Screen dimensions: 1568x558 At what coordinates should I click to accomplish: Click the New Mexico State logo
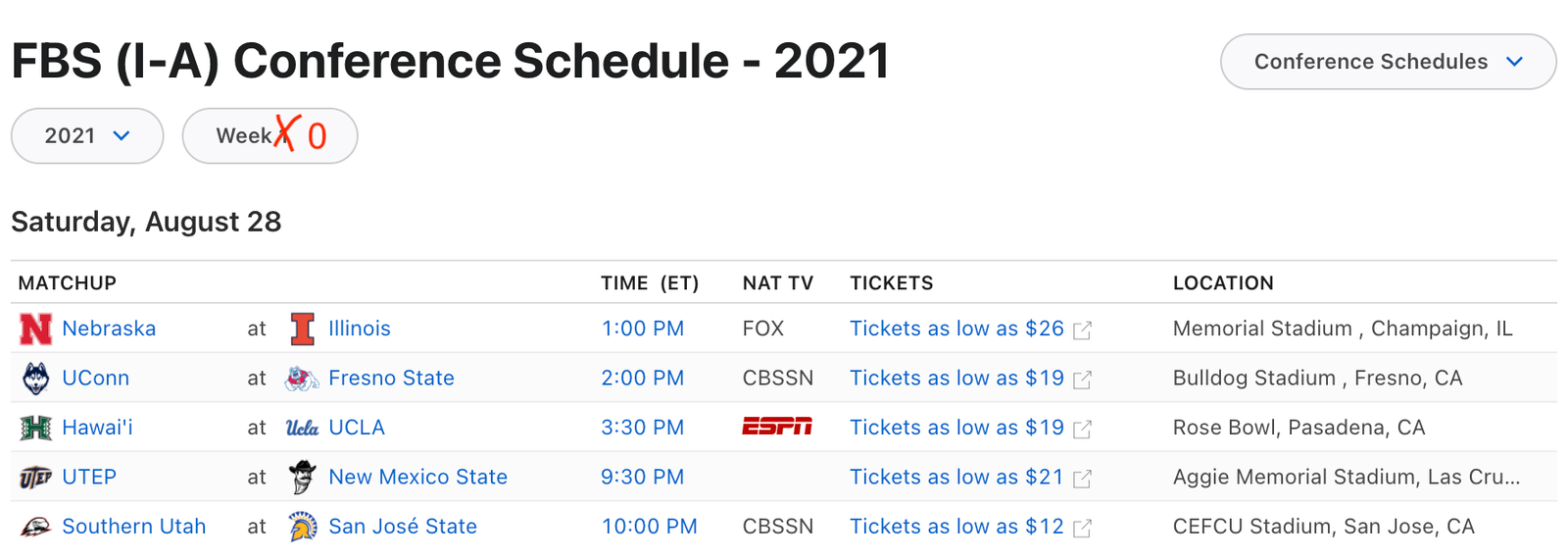[303, 478]
